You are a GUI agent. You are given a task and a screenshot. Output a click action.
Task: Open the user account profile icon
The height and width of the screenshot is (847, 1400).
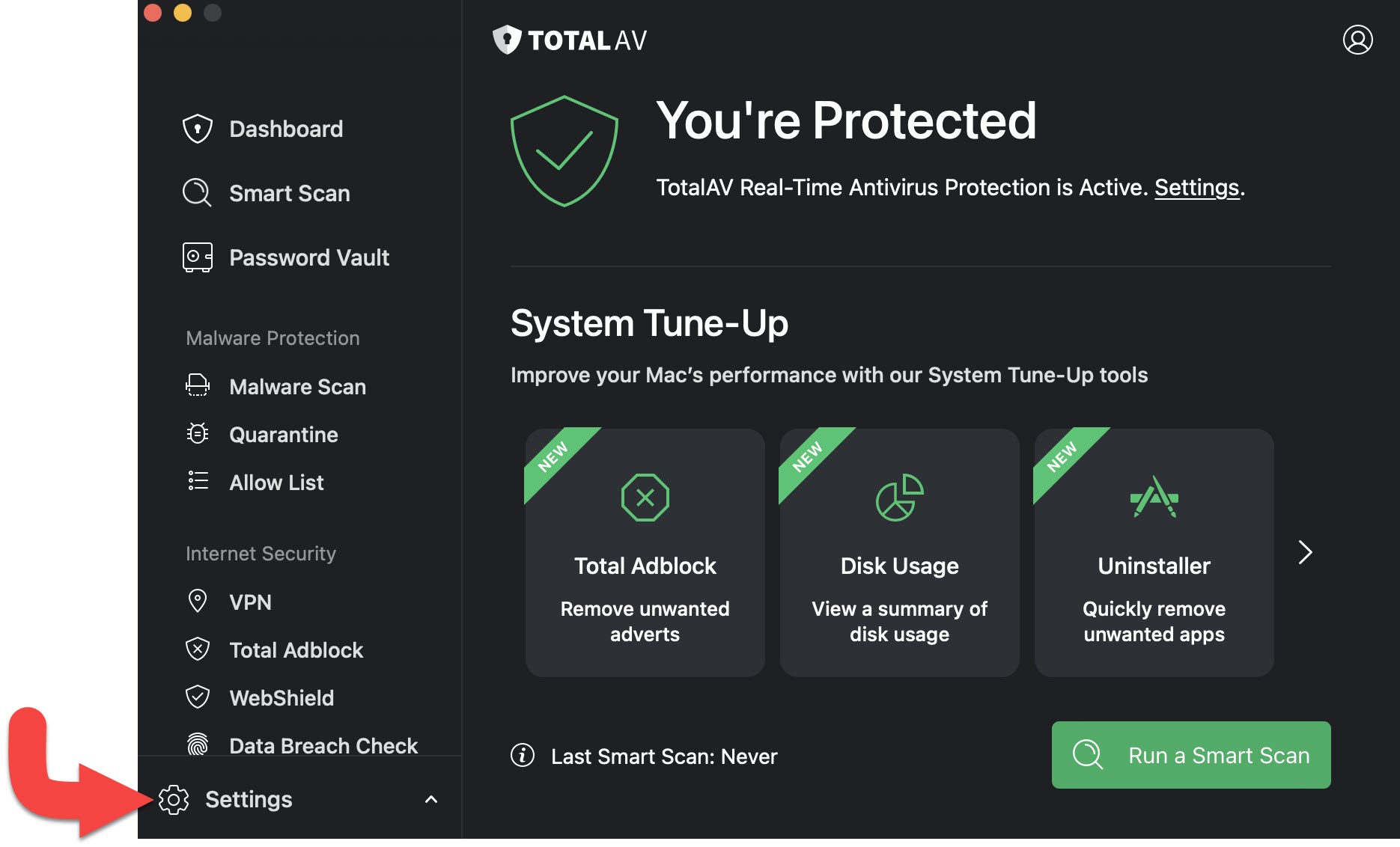(1357, 40)
